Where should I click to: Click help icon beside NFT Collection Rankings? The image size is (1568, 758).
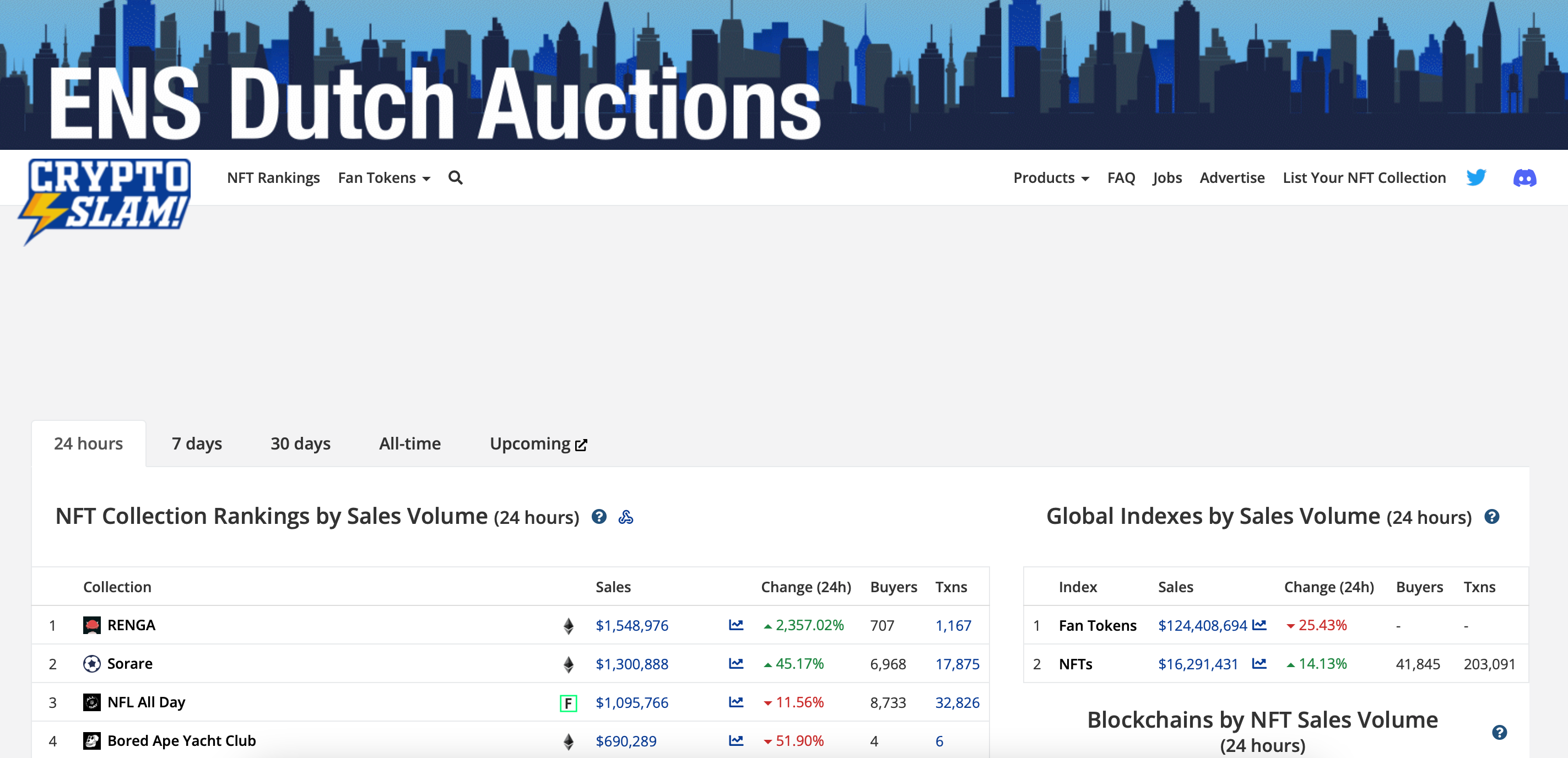[599, 517]
